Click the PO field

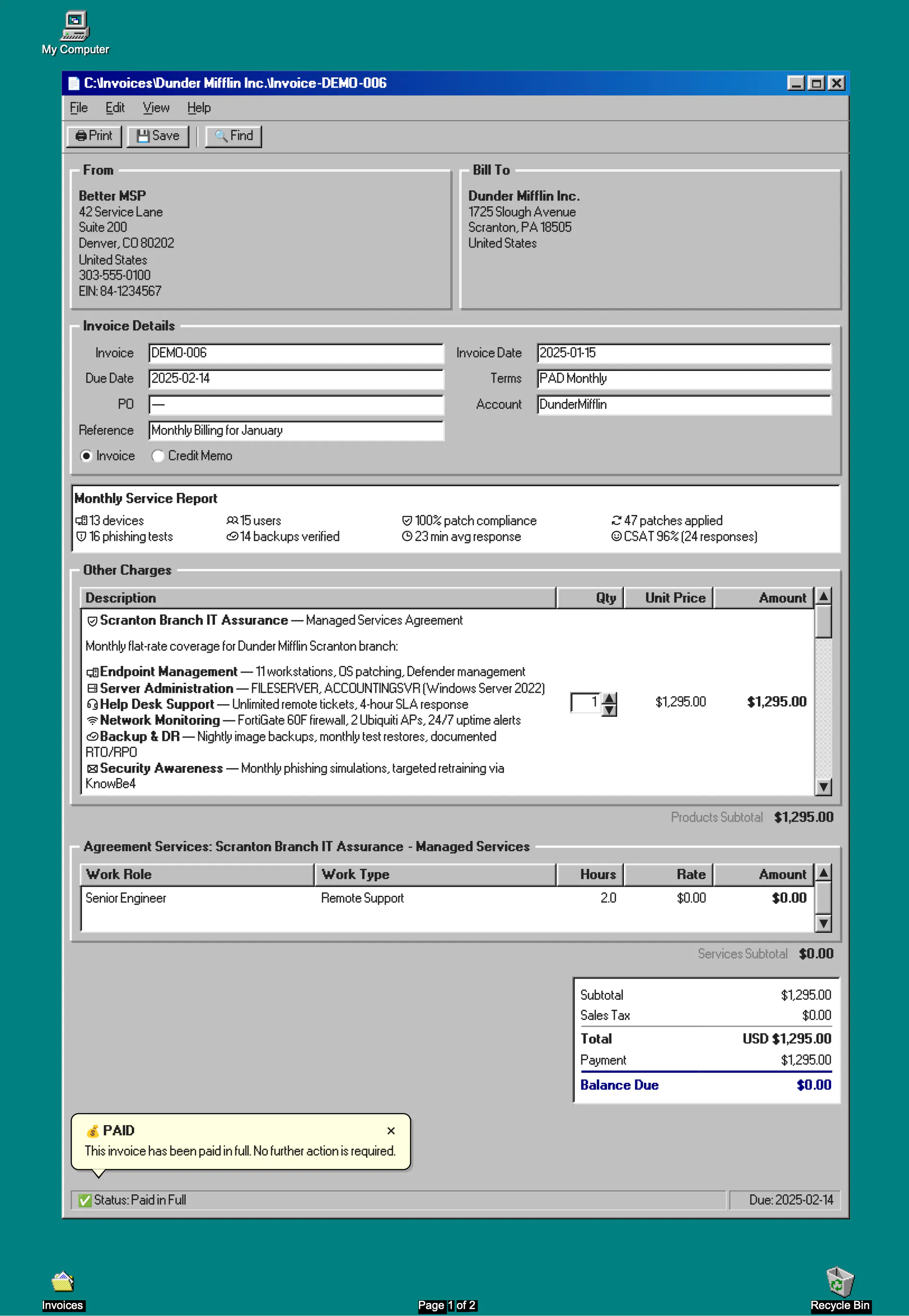click(296, 405)
